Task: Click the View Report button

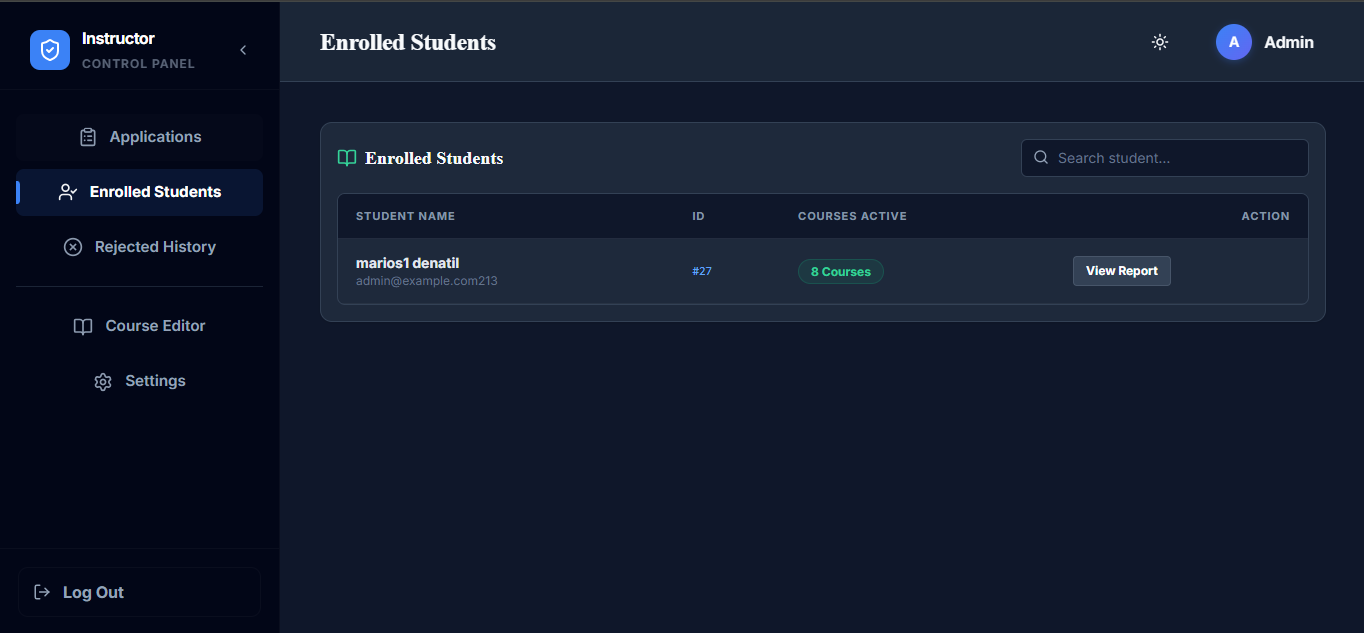Action: pyautogui.click(x=1121, y=270)
